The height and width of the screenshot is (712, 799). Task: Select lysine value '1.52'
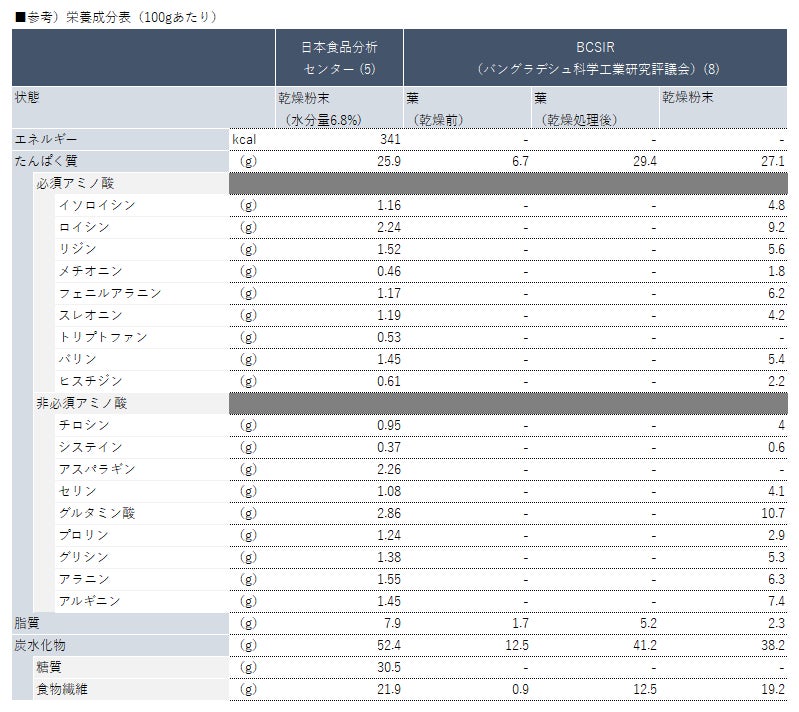(389, 249)
